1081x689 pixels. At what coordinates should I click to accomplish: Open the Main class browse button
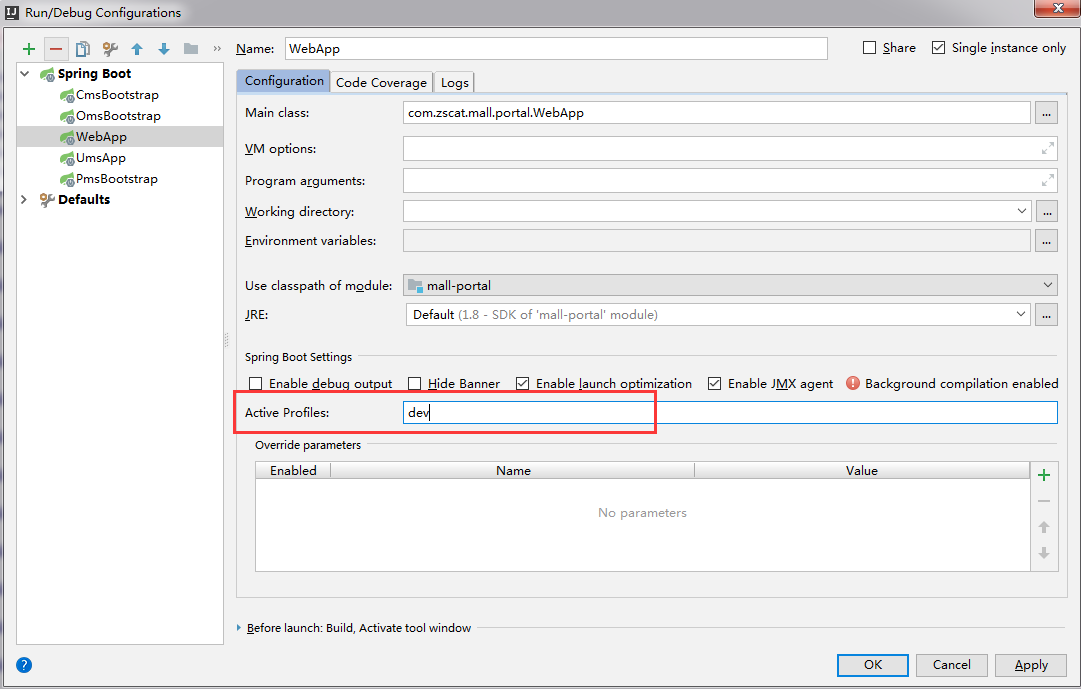(1045, 113)
